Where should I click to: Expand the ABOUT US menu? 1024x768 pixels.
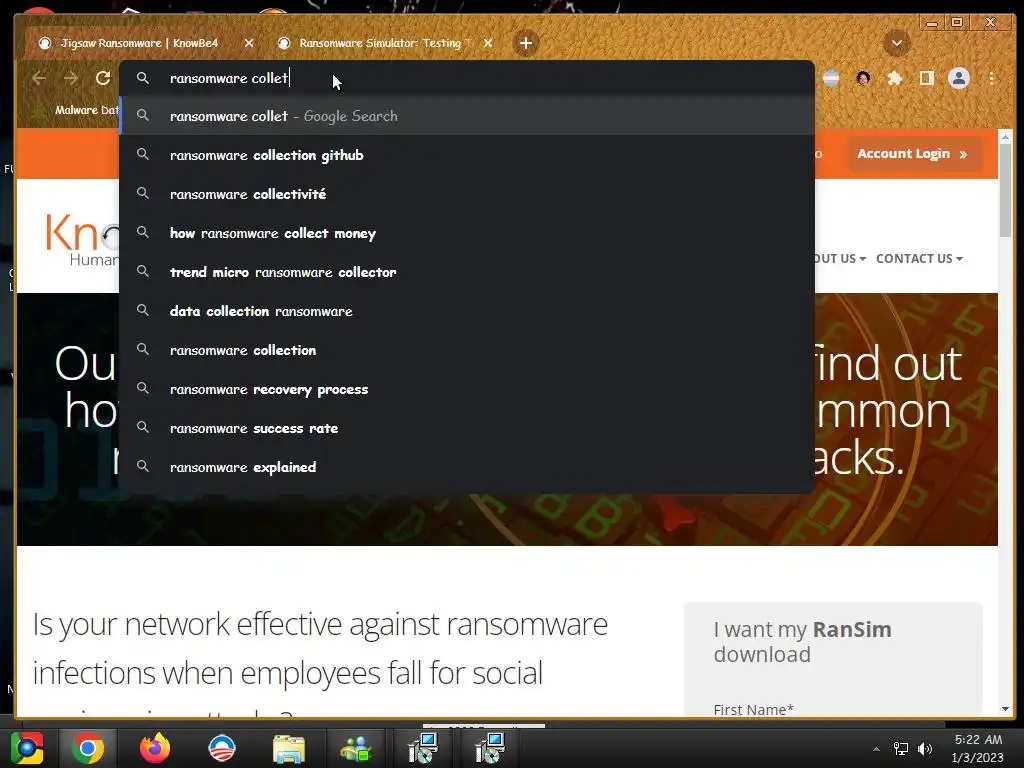click(x=840, y=259)
